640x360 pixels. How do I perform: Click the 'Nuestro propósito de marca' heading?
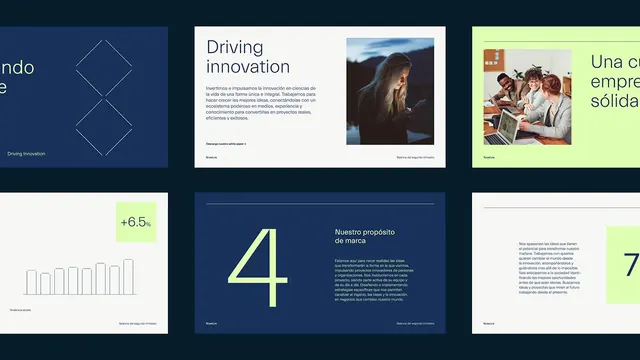364,236
